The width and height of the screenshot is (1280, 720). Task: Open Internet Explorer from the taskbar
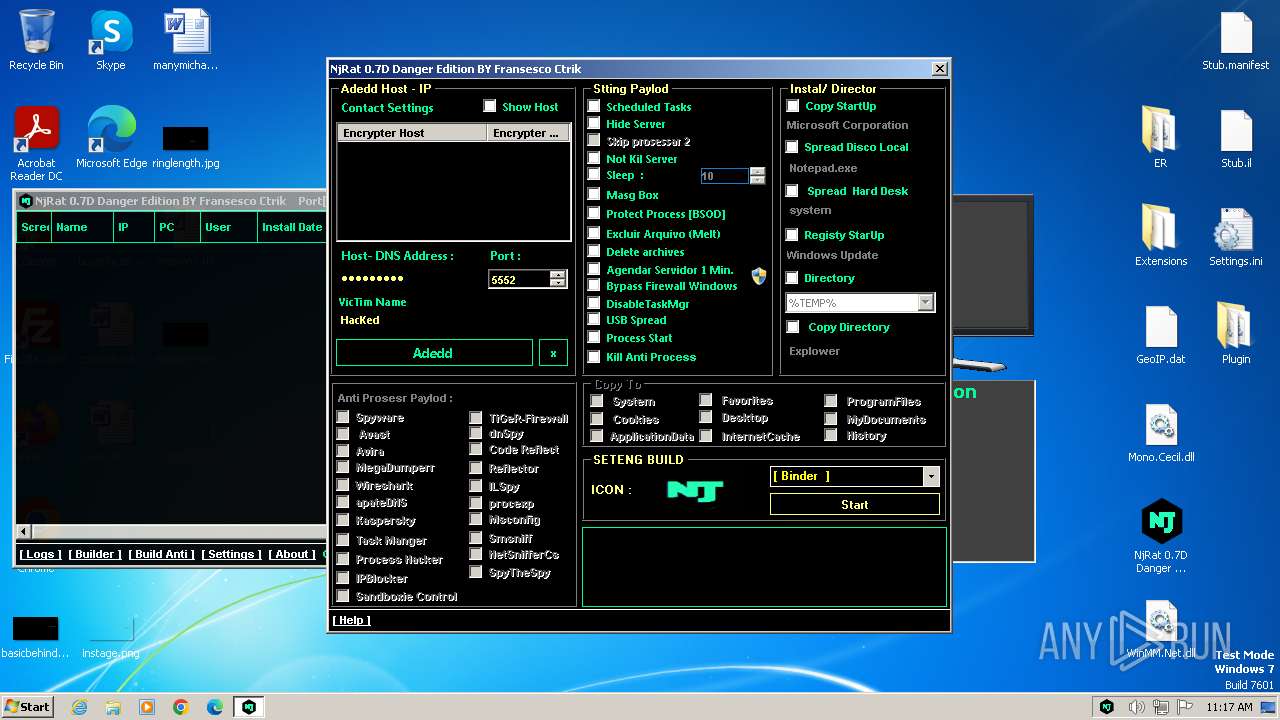79,707
